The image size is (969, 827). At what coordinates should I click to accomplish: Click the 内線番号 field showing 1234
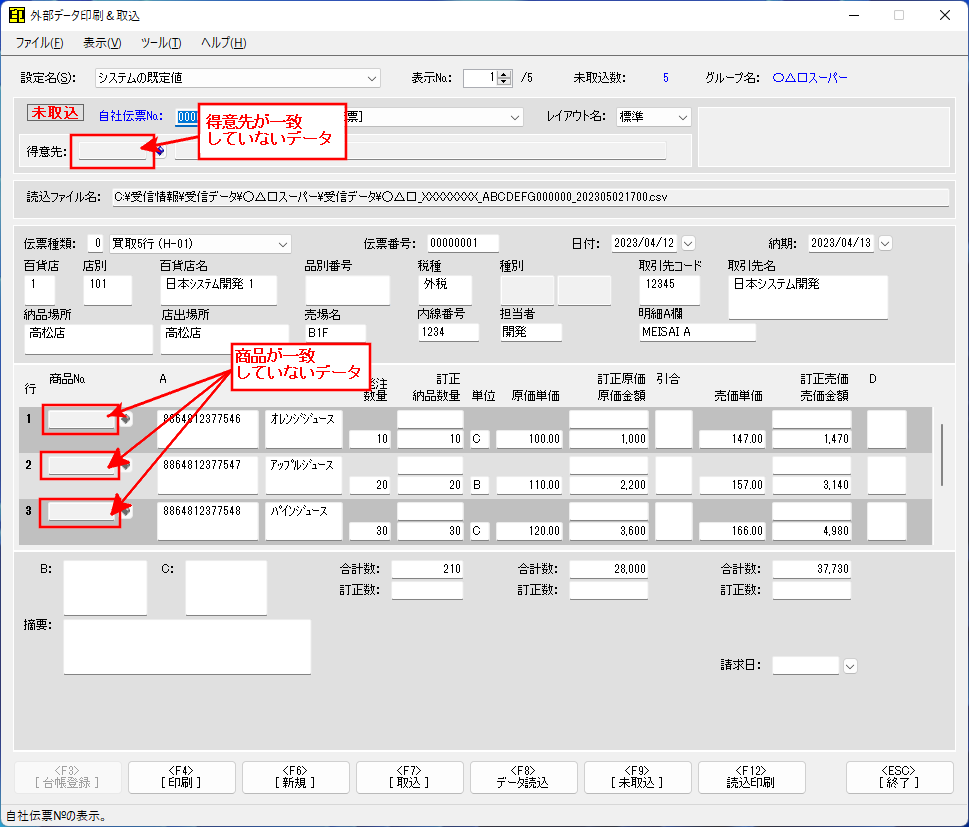coord(448,333)
